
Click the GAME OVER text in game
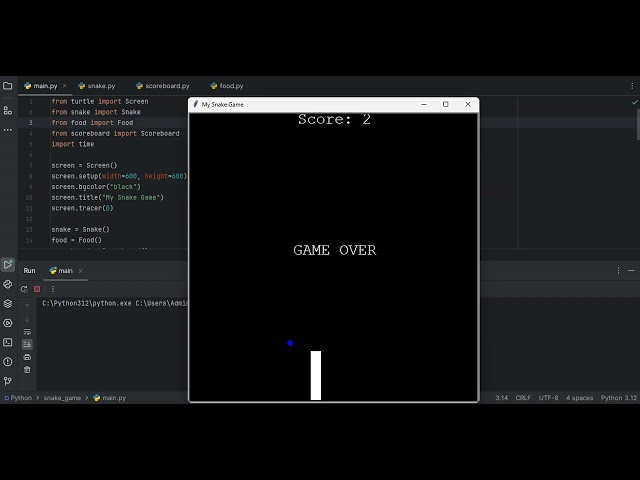(x=335, y=250)
